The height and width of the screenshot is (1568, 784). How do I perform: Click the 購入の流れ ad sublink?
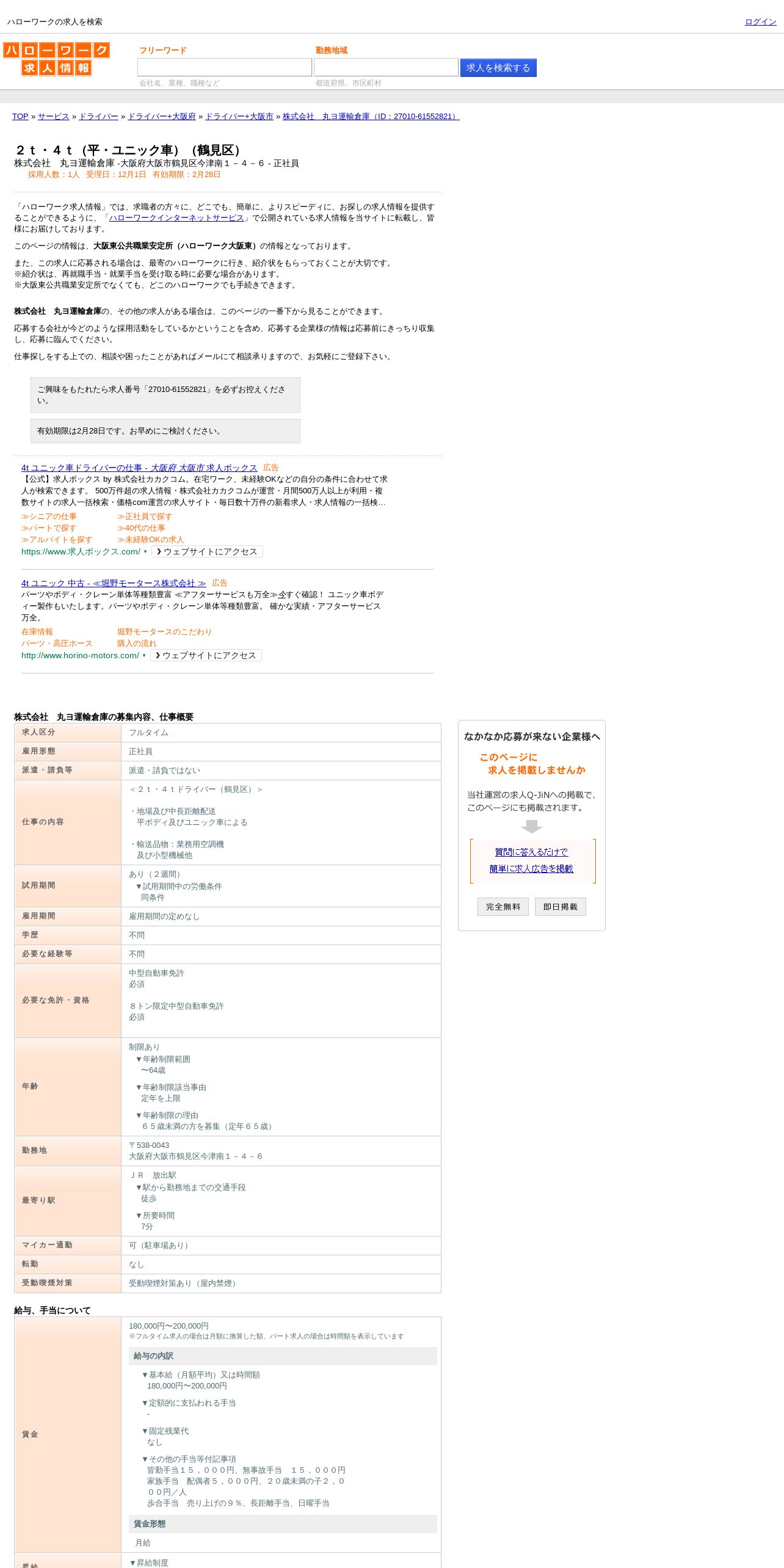137,644
